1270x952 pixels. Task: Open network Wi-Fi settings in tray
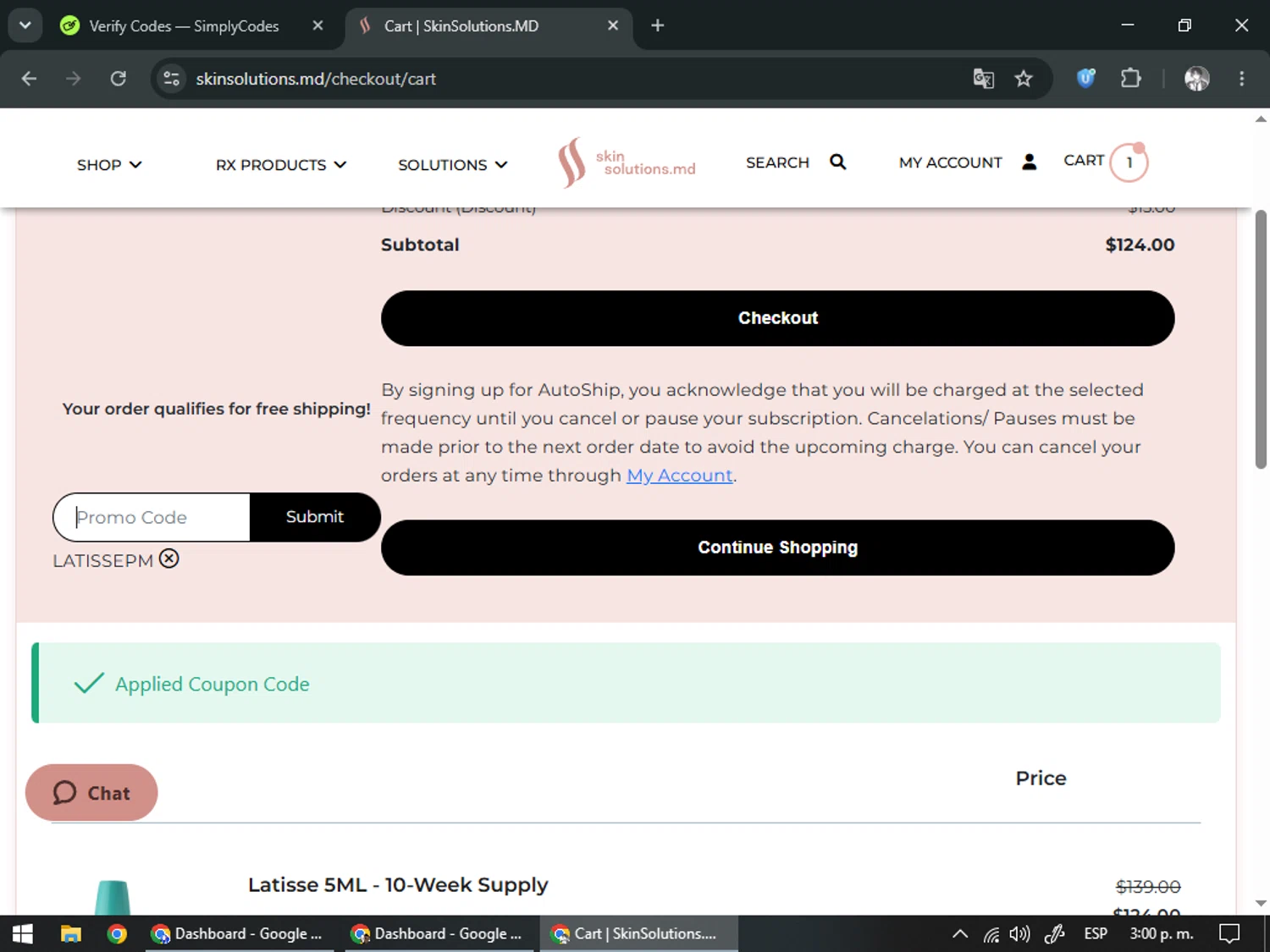coord(991,934)
